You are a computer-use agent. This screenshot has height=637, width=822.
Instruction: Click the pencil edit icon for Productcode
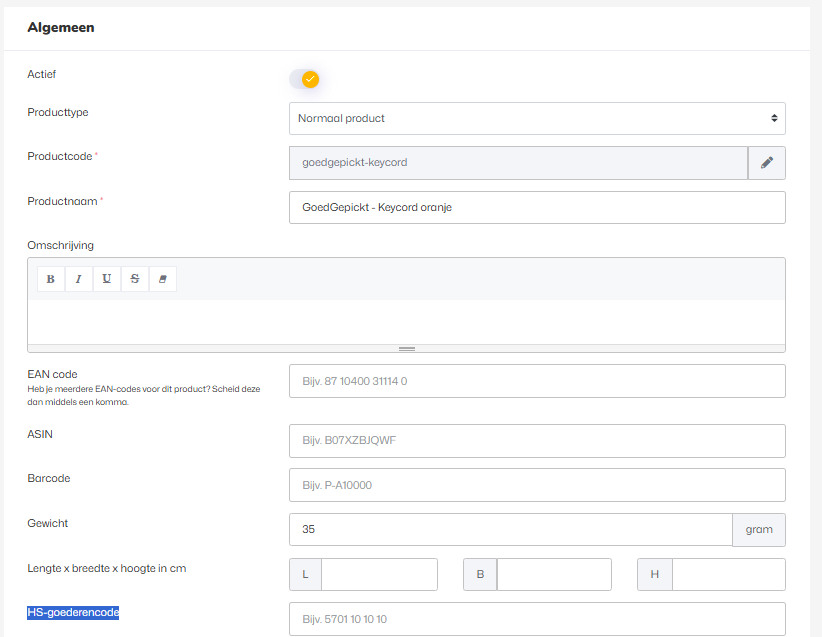767,163
